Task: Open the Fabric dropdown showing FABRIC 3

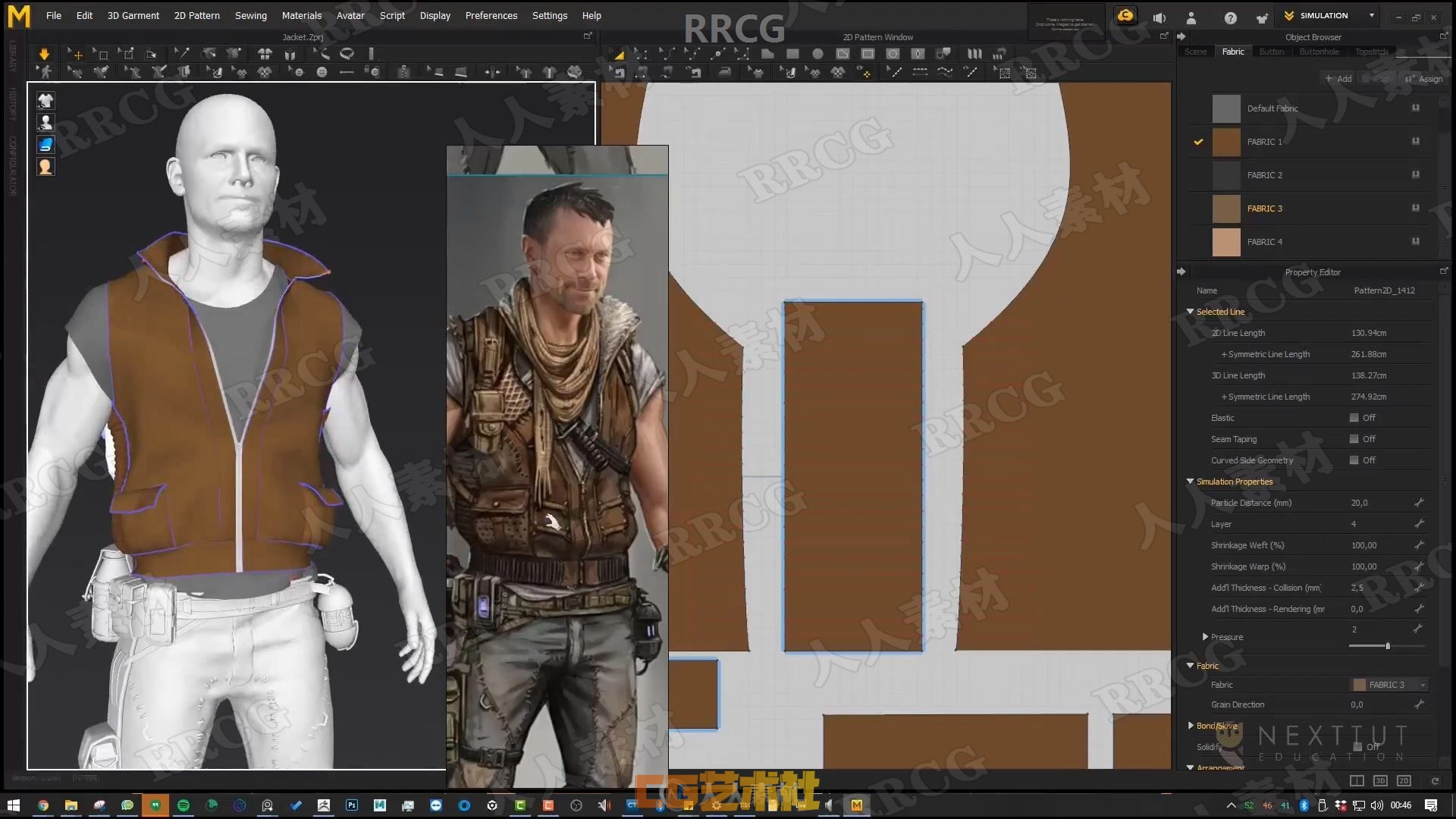Action: (1389, 685)
